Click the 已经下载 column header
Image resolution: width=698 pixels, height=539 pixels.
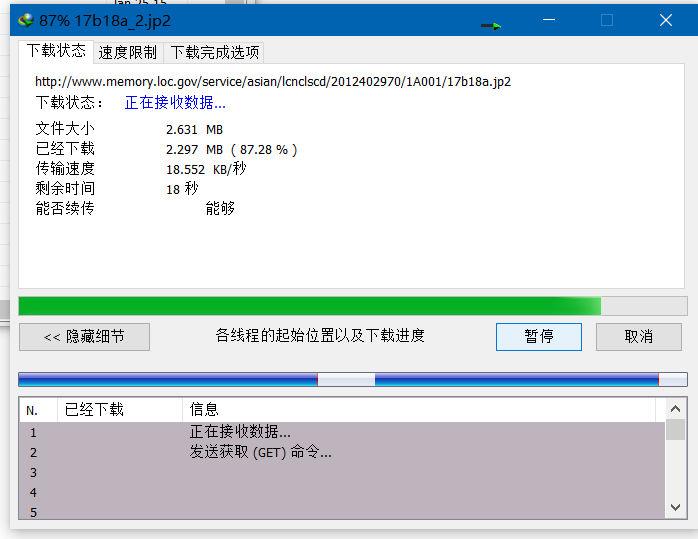click(x=120, y=410)
